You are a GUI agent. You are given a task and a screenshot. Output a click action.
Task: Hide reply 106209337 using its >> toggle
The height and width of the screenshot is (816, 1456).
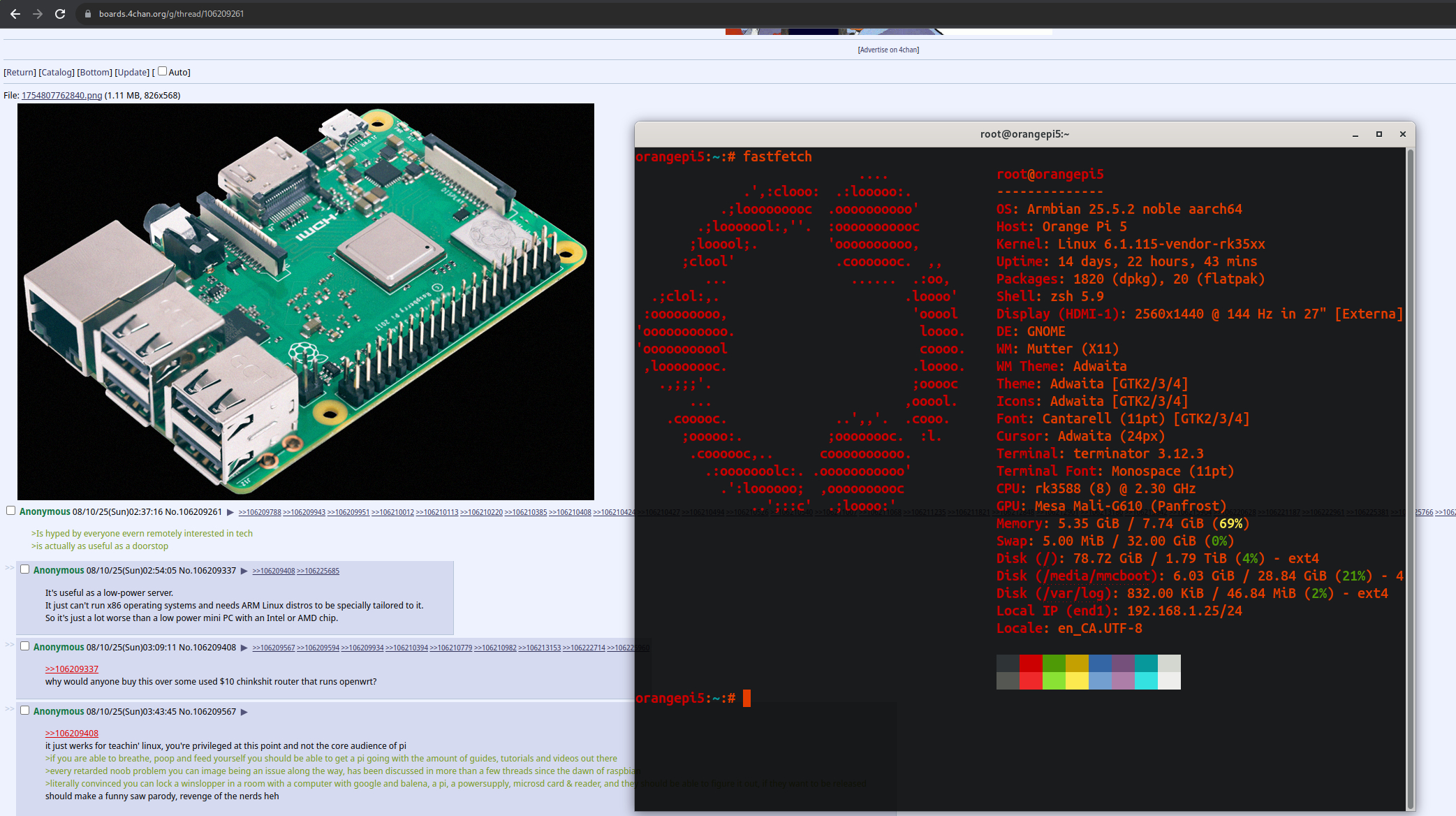[10, 567]
